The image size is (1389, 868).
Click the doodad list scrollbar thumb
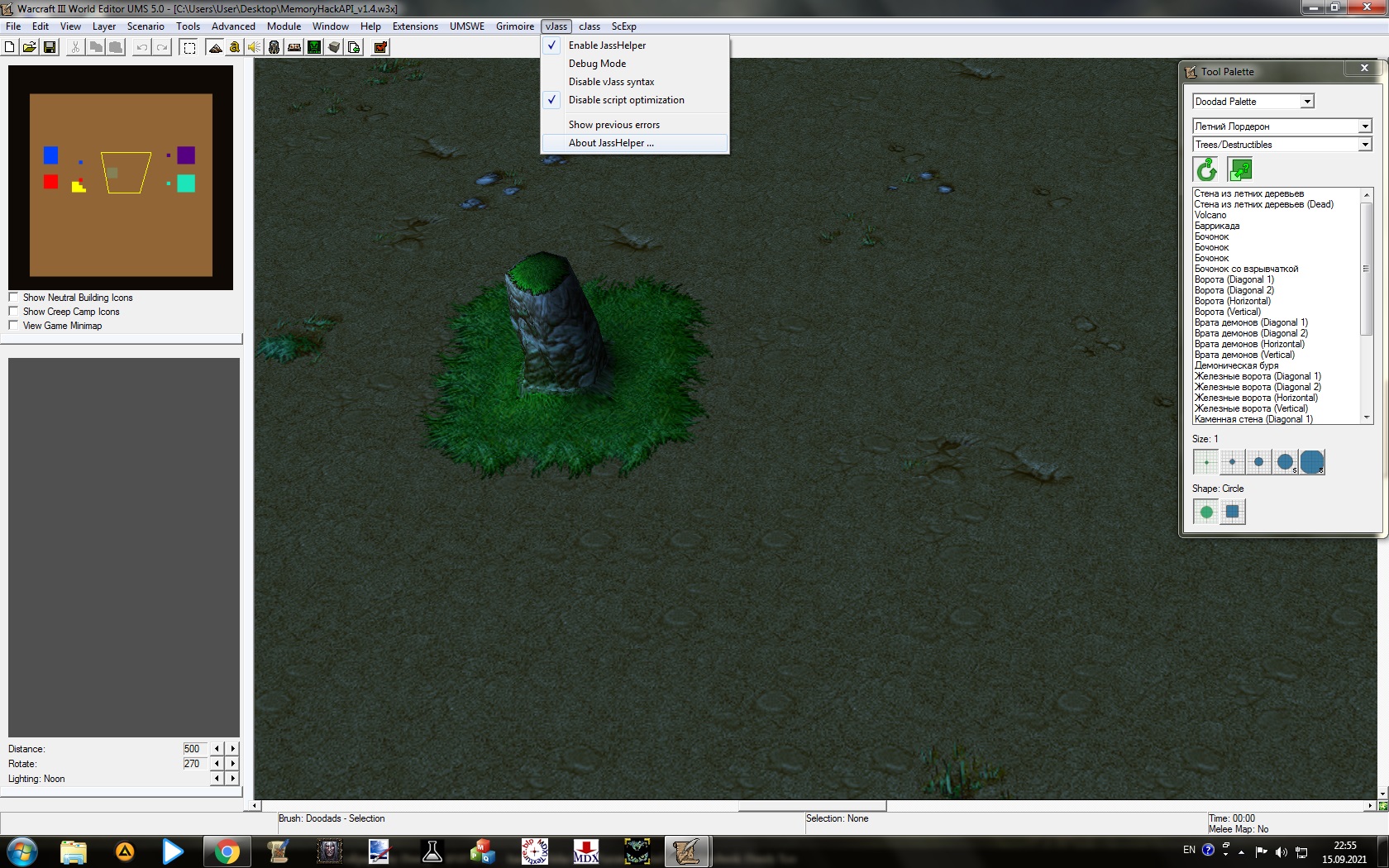coord(1366,268)
